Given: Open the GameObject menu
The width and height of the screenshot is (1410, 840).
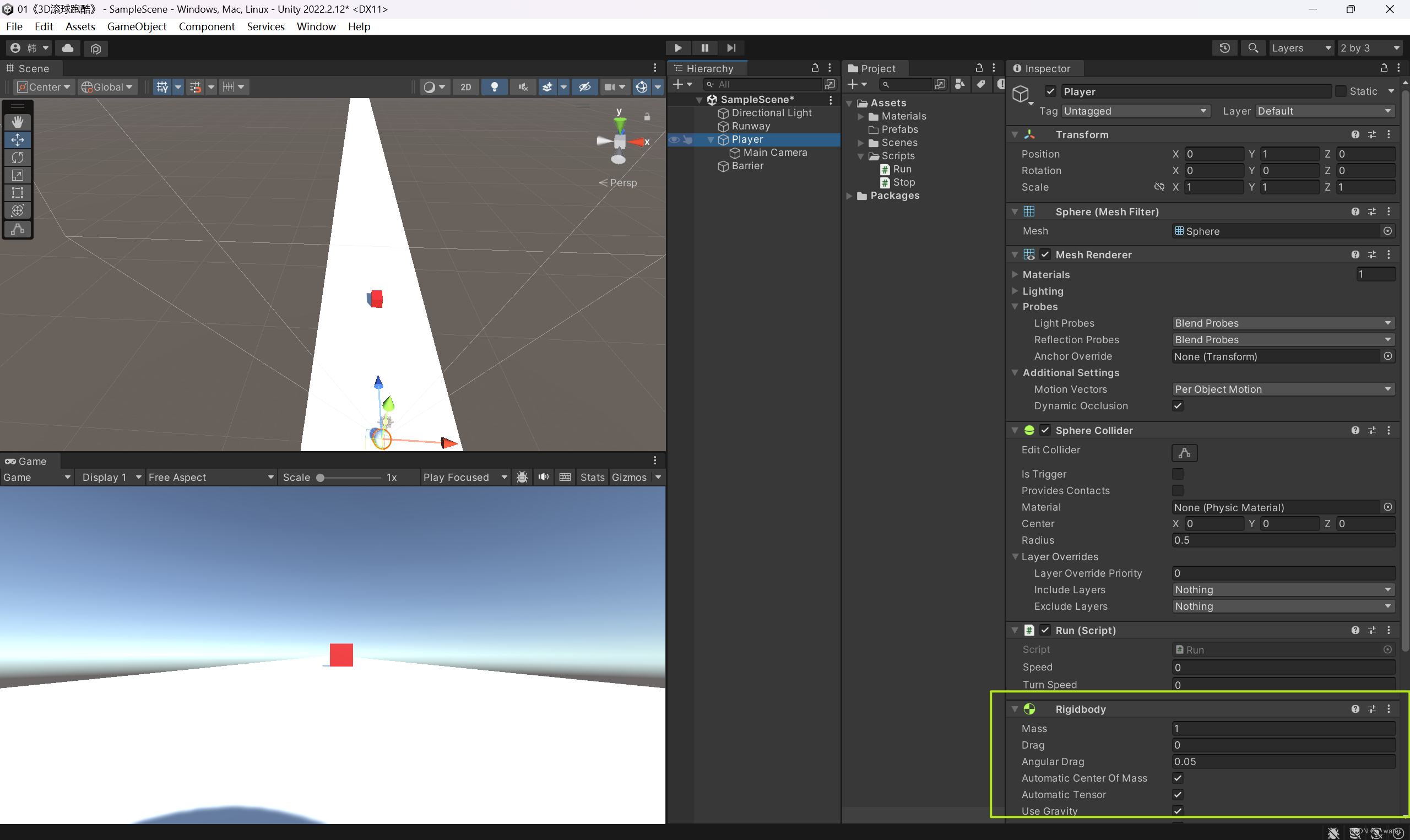Looking at the screenshot, I should point(137,26).
